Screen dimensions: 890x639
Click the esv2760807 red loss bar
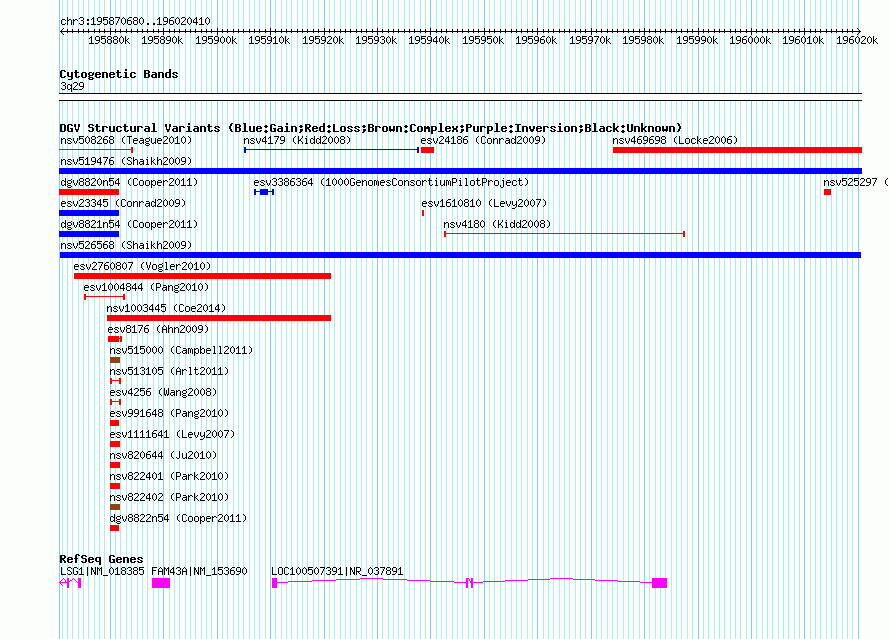coord(202,276)
